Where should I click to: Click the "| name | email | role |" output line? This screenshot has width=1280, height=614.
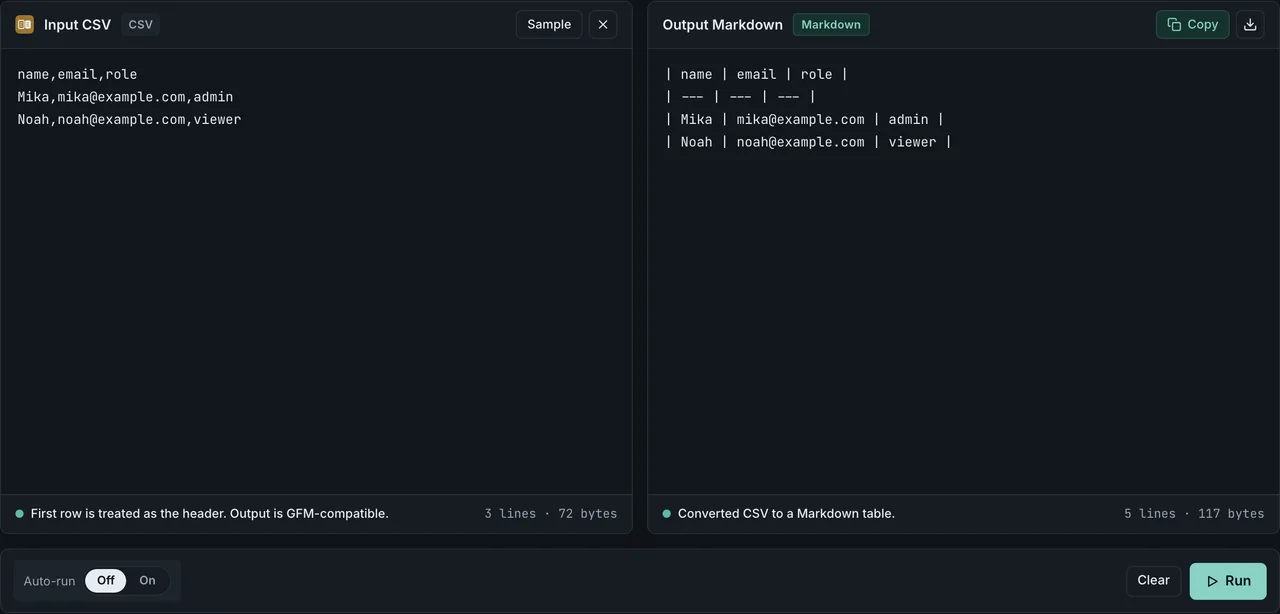[756, 74]
